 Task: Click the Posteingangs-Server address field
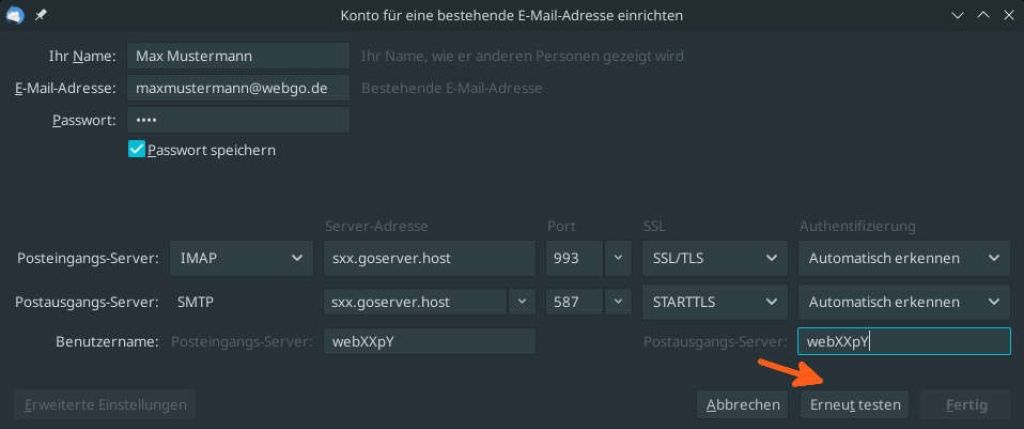click(429, 258)
